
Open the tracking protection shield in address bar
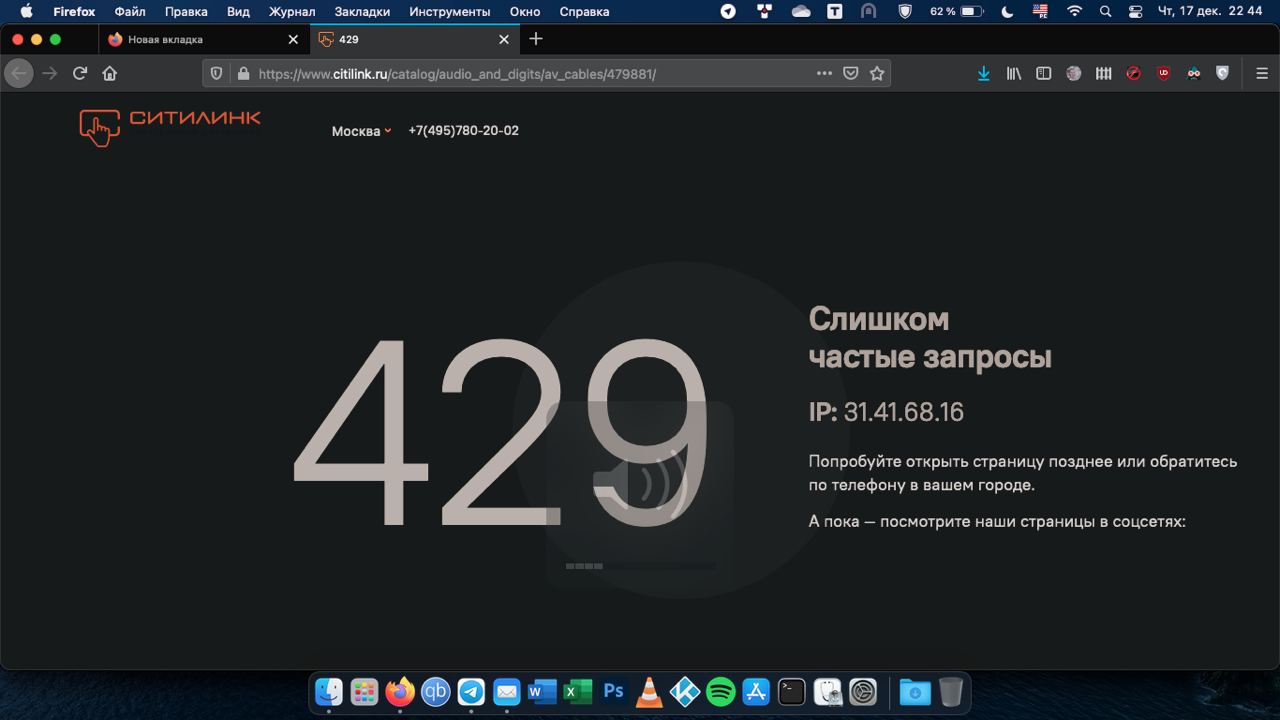[217, 73]
